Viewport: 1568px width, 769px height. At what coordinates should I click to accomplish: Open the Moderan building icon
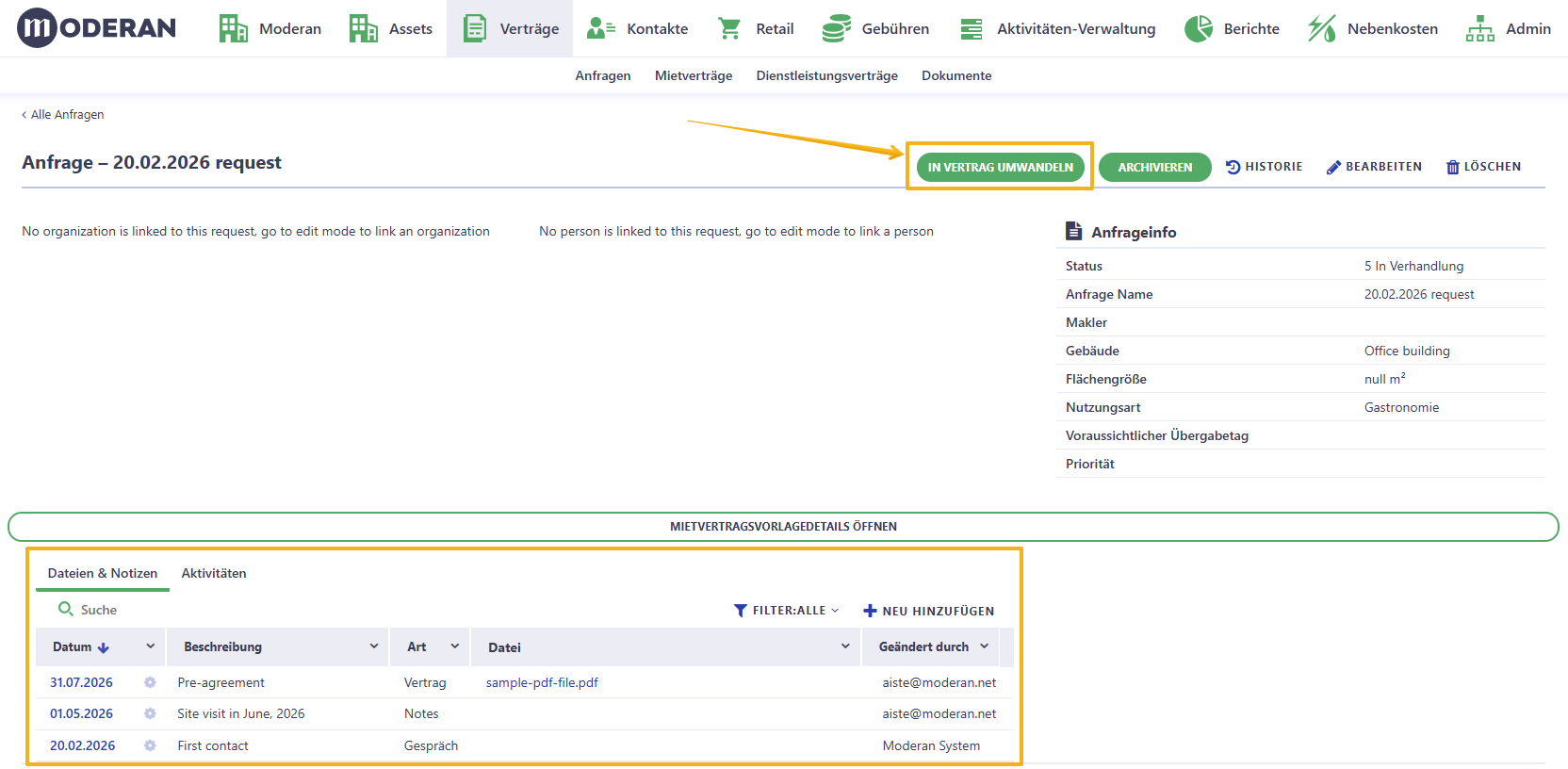(233, 28)
